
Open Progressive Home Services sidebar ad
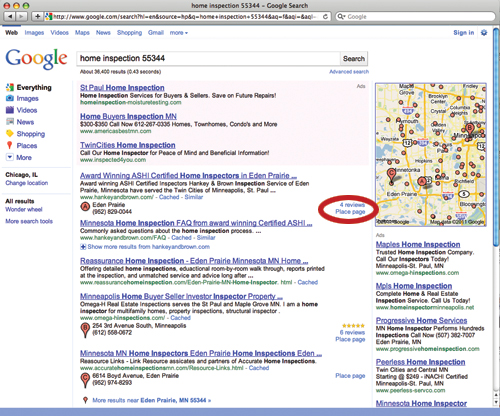pyautogui.click(x=421, y=320)
